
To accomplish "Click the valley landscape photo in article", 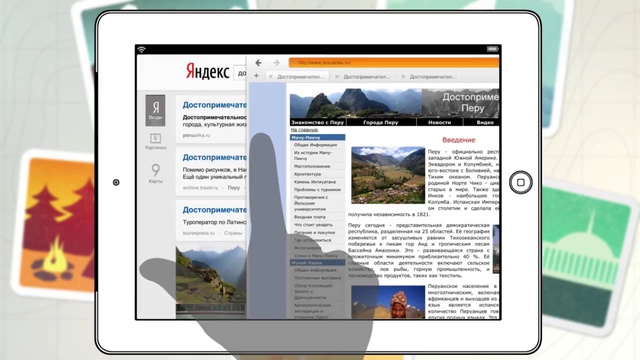I will [388, 175].
